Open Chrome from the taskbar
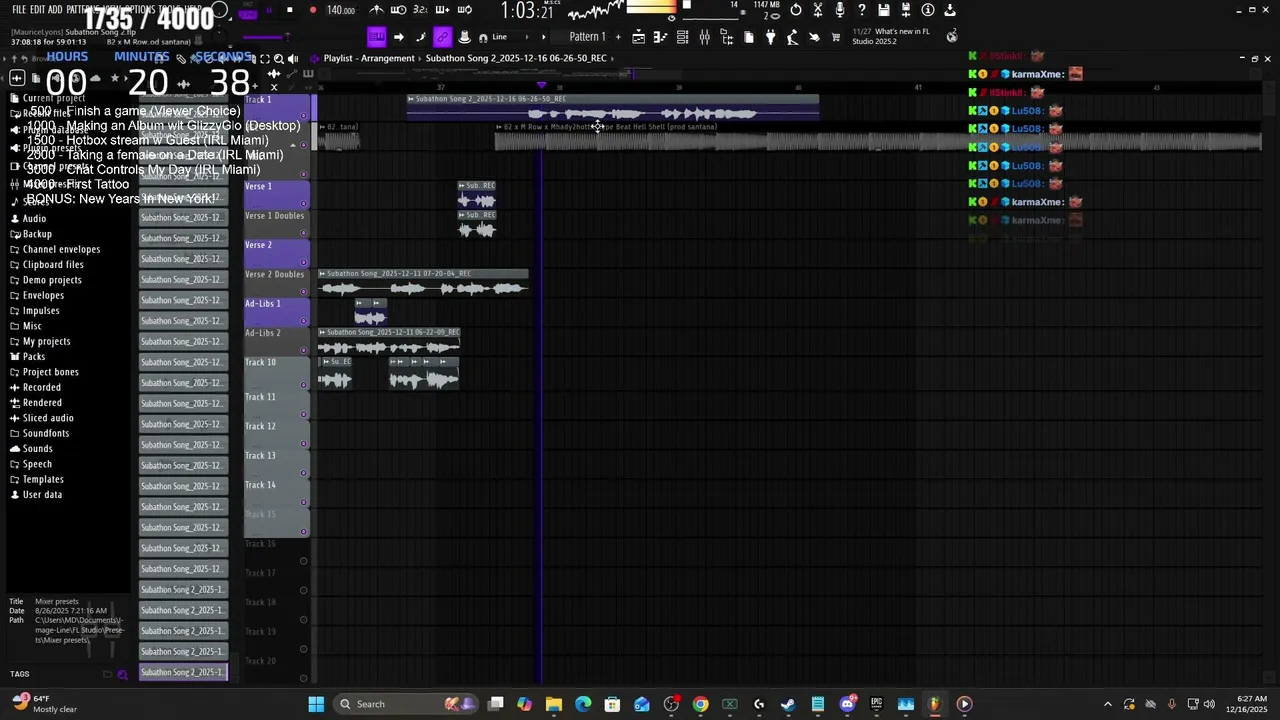 point(700,704)
